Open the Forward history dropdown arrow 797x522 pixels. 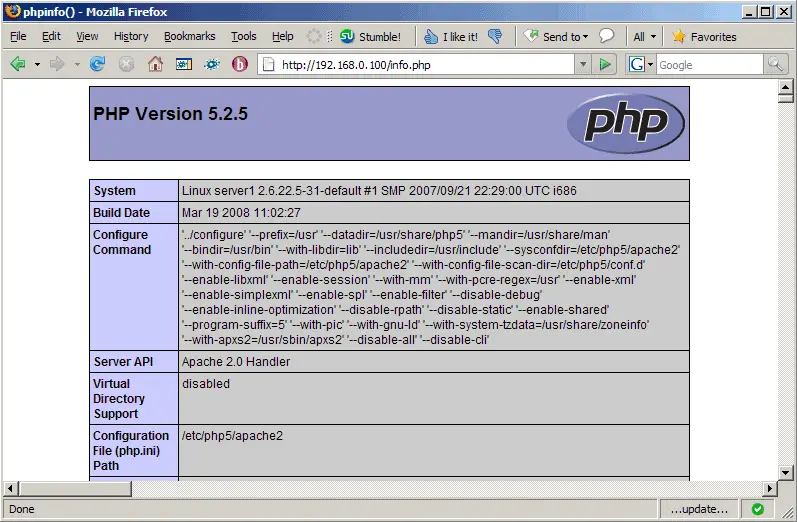pos(77,65)
